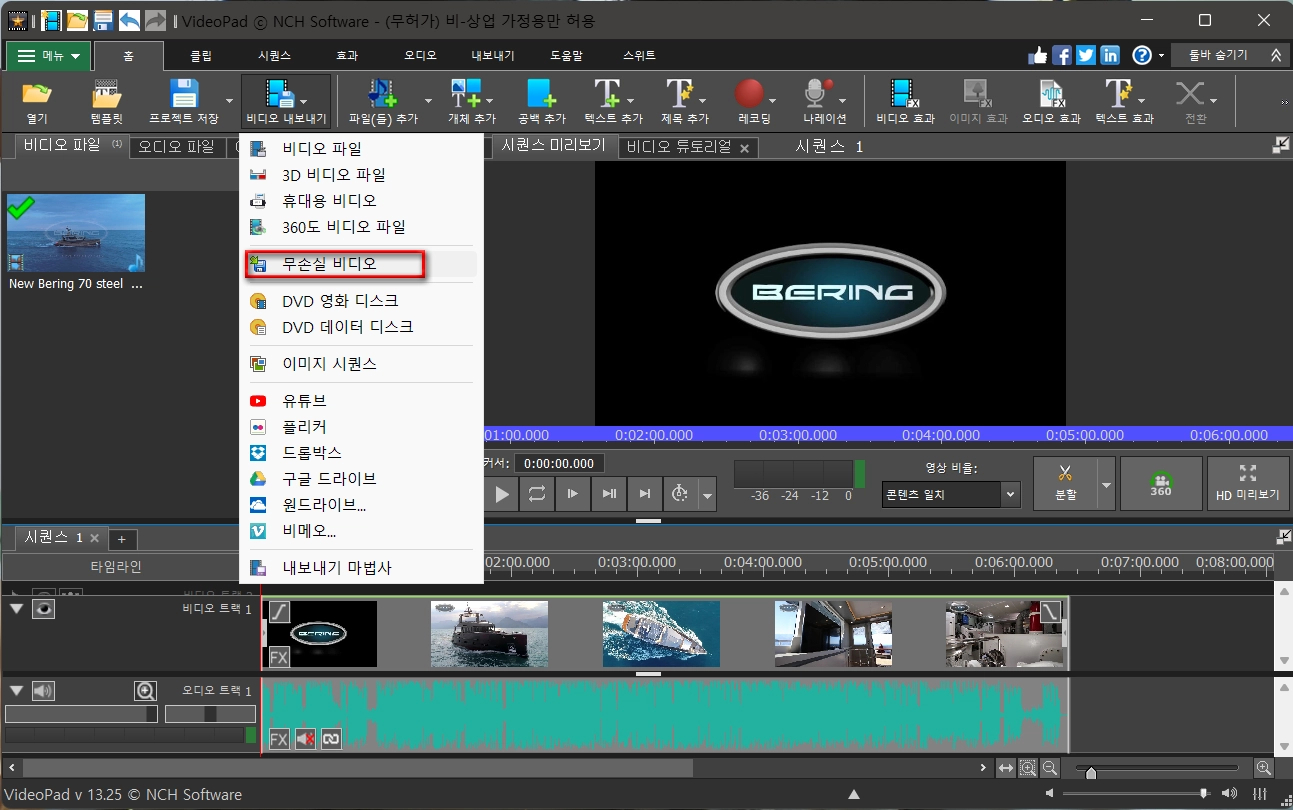Click 툴바 숨기기 hide toolbar button
The height and width of the screenshot is (810, 1293).
coord(1230,55)
